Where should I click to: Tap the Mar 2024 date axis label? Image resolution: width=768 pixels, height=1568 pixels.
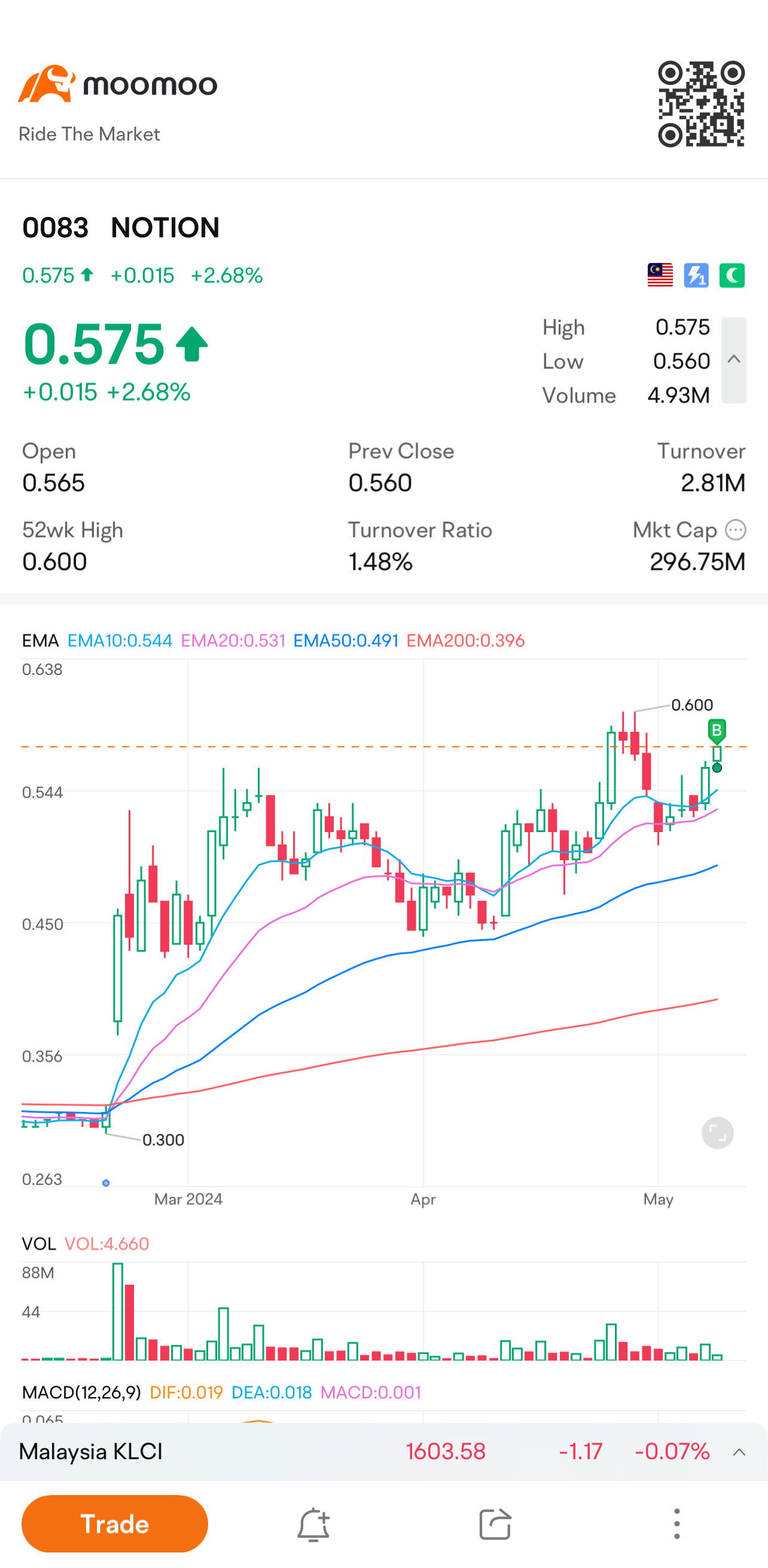tap(188, 1199)
